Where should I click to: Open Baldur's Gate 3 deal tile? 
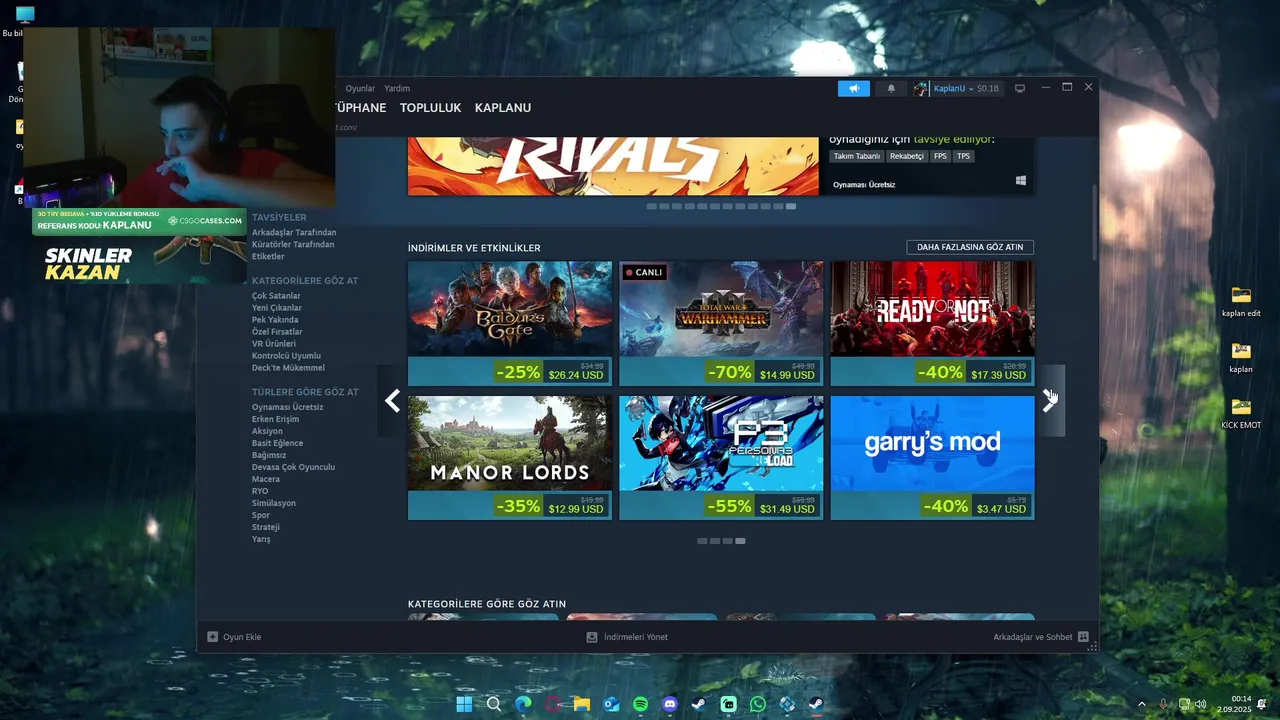tap(510, 324)
